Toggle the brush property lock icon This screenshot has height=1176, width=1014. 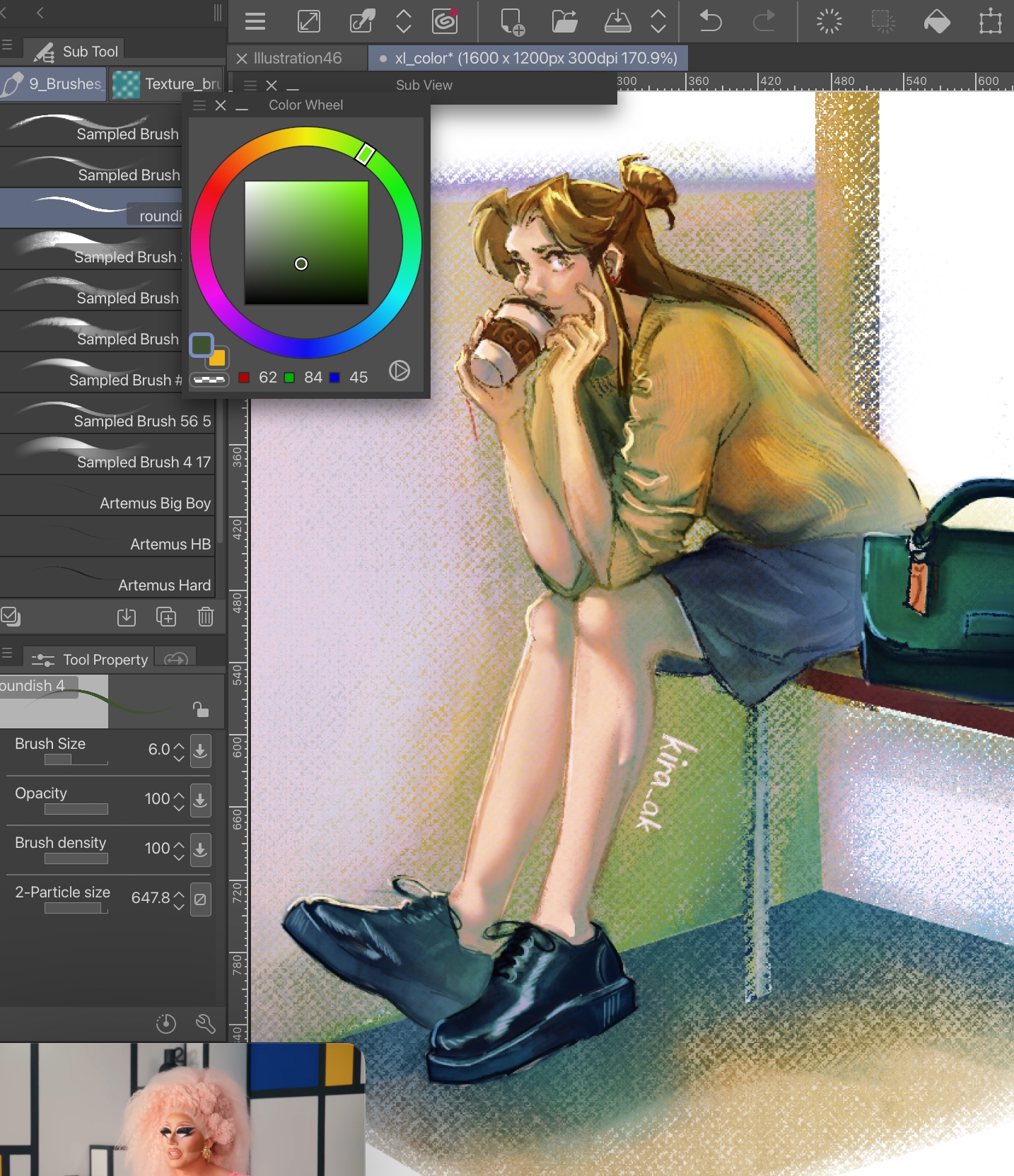coord(201,709)
